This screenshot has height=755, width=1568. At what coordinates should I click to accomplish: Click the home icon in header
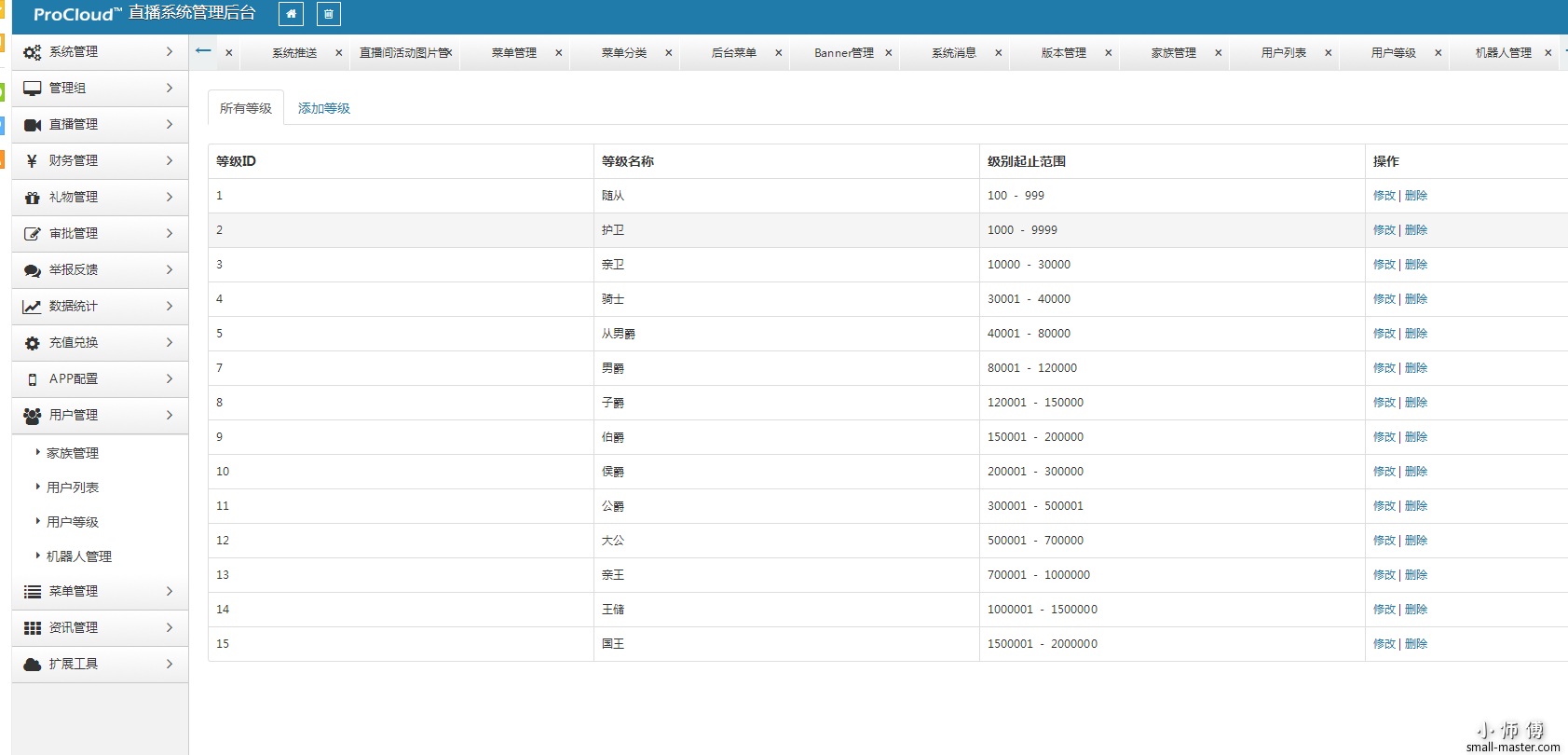[x=291, y=14]
